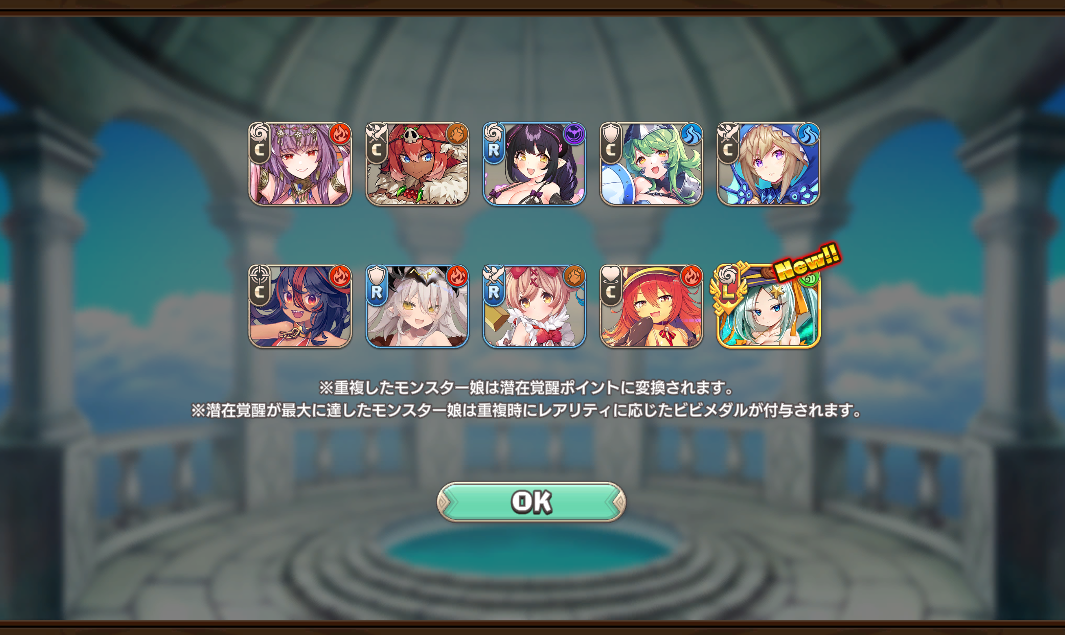Viewport: 1065px width, 635px height.
Task: Select the dark blue and red haired girl card
Action: click(x=300, y=306)
